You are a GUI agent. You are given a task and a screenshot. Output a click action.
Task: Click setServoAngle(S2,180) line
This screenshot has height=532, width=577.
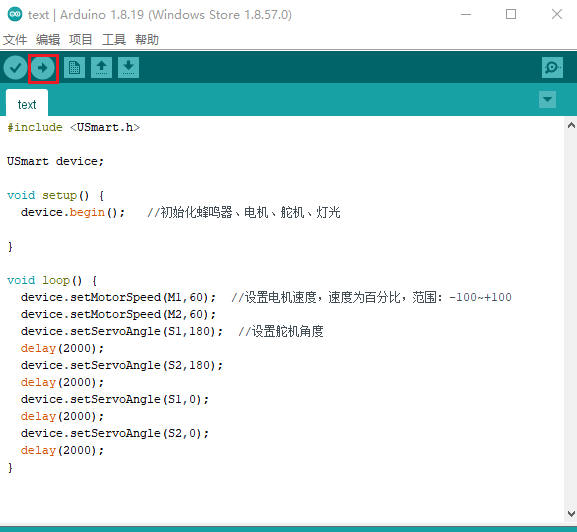pos(122,365)
